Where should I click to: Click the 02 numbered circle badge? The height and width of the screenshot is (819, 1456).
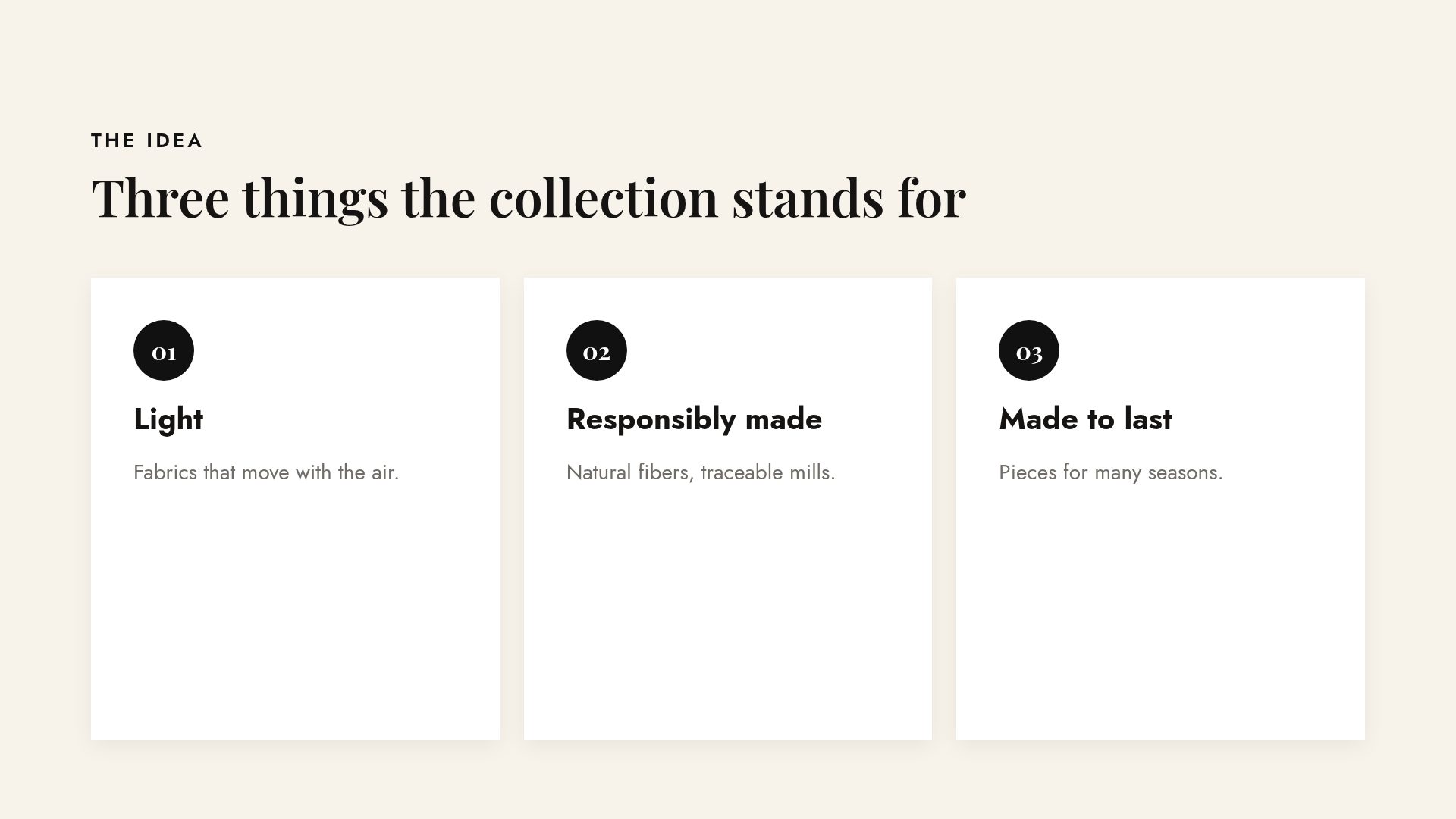click(597, 350)
